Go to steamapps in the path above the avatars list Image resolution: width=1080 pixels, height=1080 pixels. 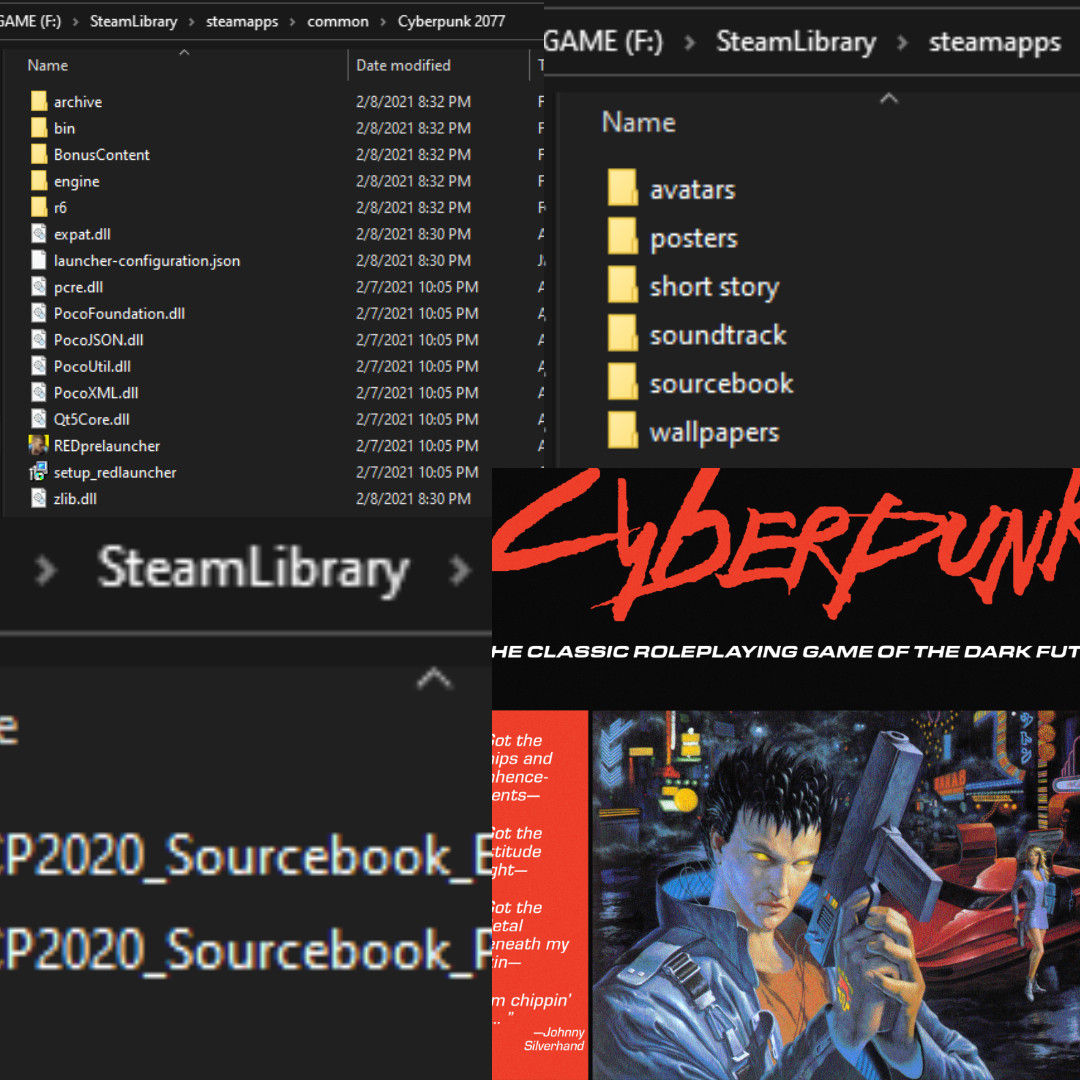pos(995,43)
